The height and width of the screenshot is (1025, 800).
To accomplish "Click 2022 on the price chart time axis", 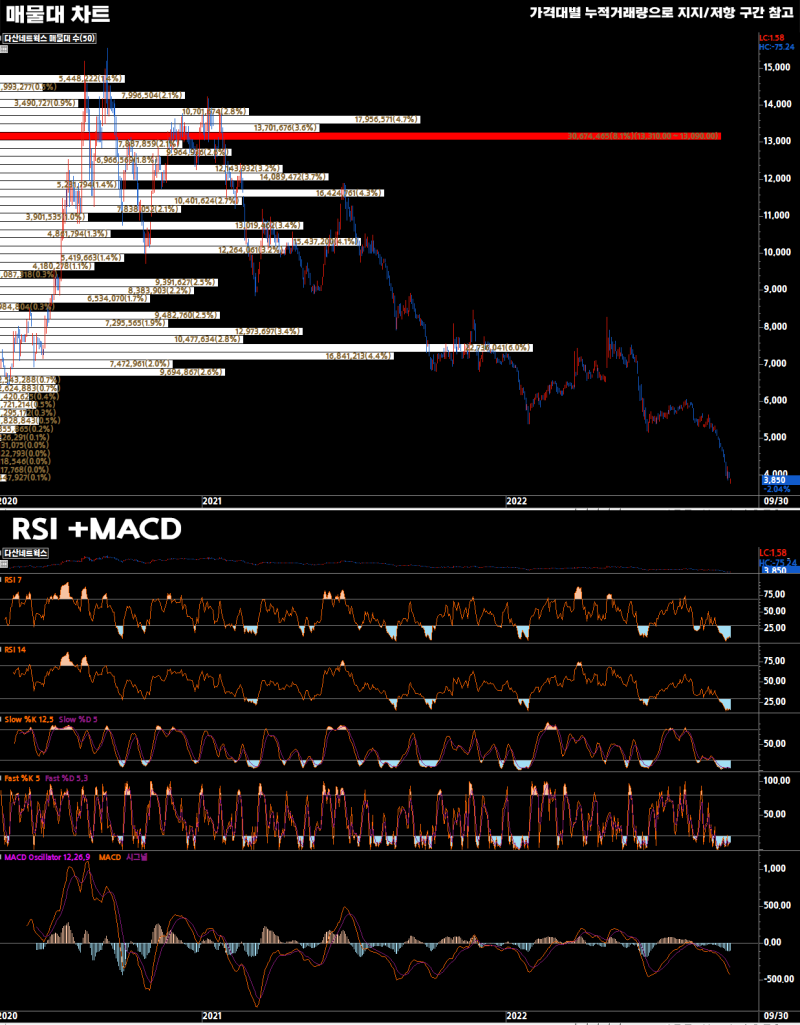I will 516,501.
